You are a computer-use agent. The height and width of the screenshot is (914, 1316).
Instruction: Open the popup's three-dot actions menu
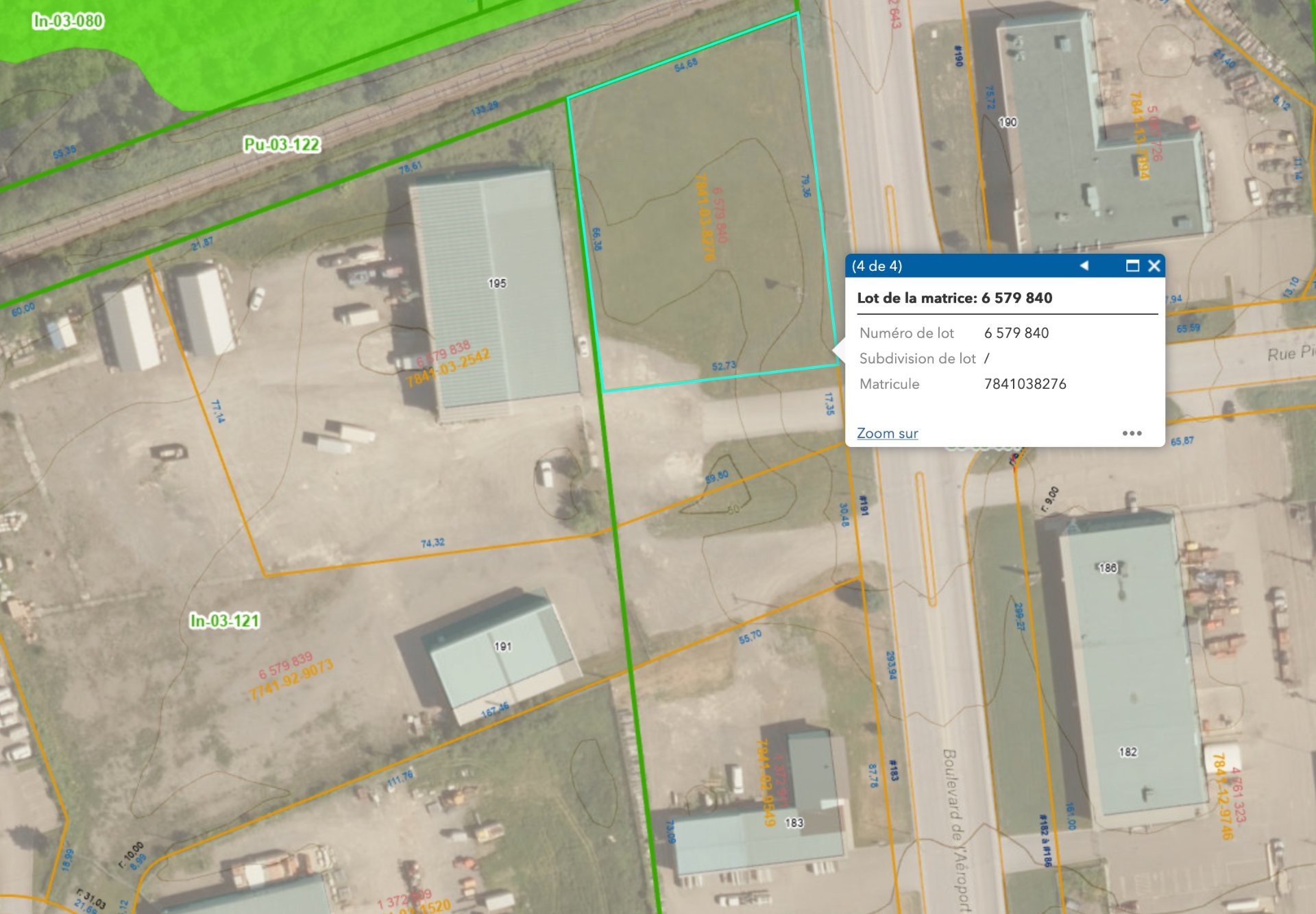[1132, 433]
